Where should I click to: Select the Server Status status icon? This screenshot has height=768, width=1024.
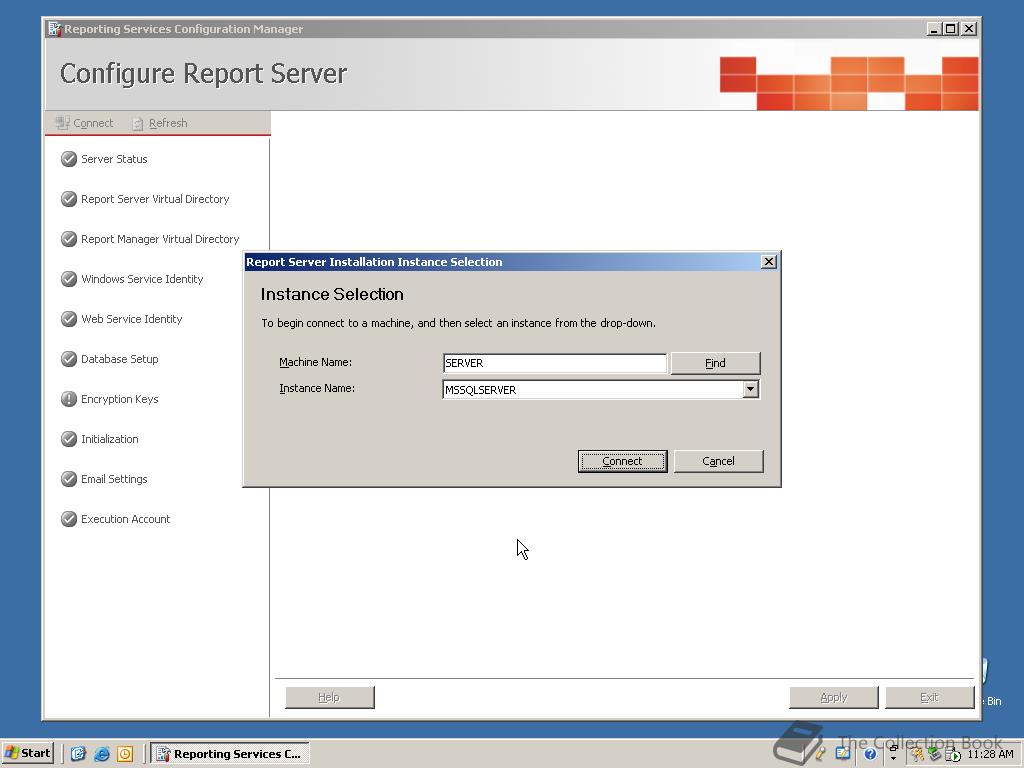point(69,159)
